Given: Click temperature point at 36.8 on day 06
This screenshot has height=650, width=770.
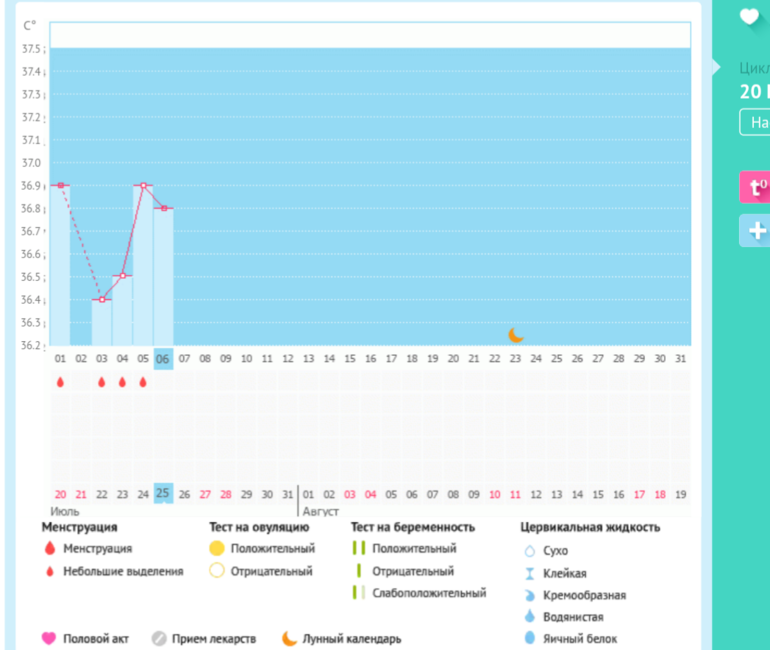Looking at the screenshot, I should (164, 208).
